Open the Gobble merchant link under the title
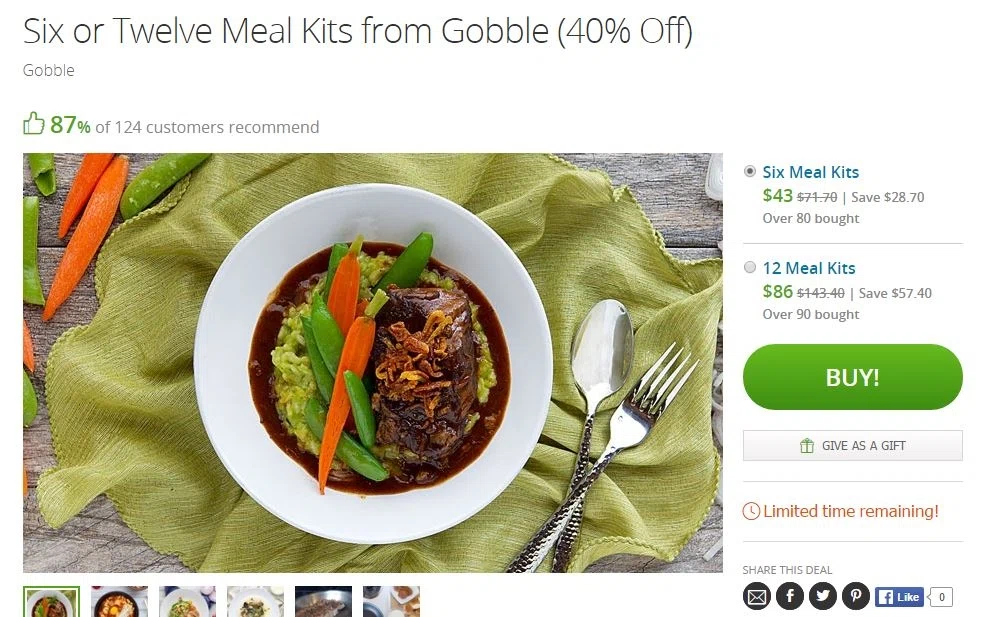This screenshot has width=995, height=617. pyautogui.click(x=49, y=70)
